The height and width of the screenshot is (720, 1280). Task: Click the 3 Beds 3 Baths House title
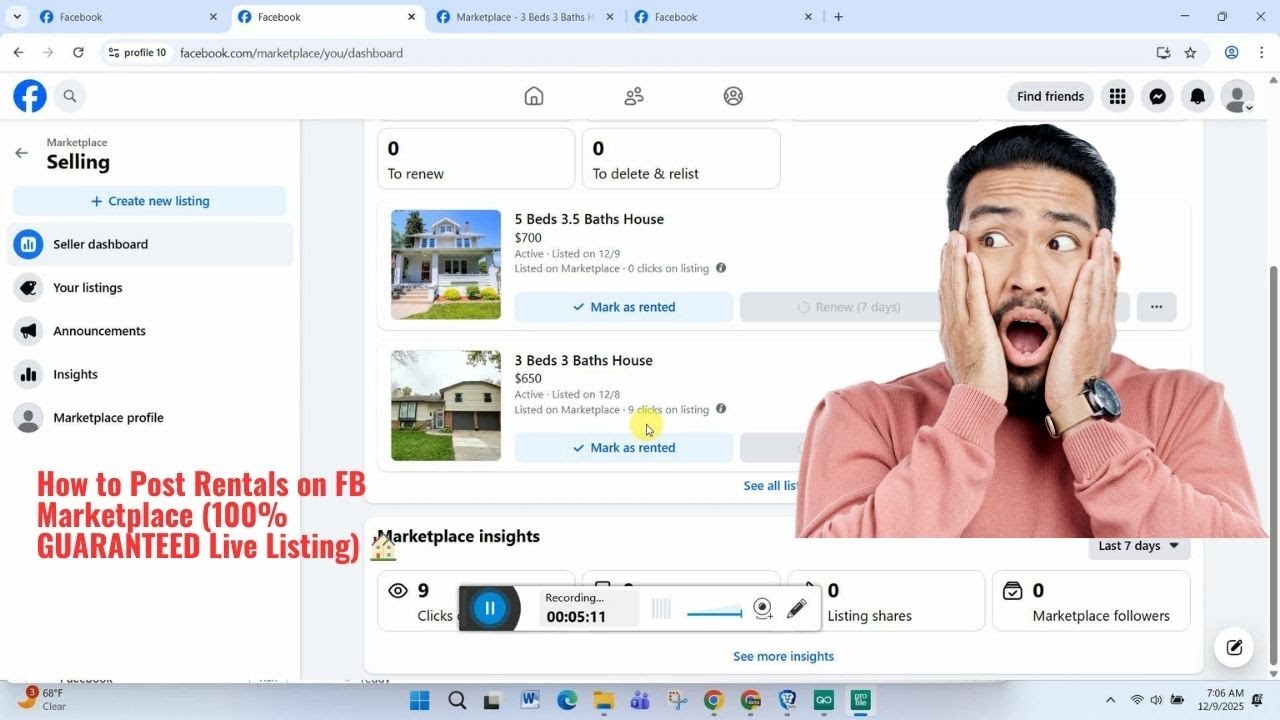[x=583, y=360]
